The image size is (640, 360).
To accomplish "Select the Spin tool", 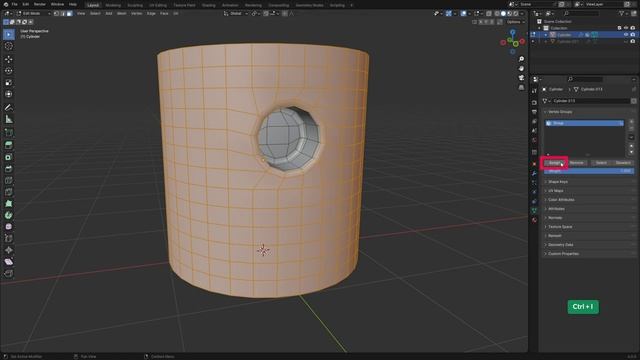I will 9,215.
